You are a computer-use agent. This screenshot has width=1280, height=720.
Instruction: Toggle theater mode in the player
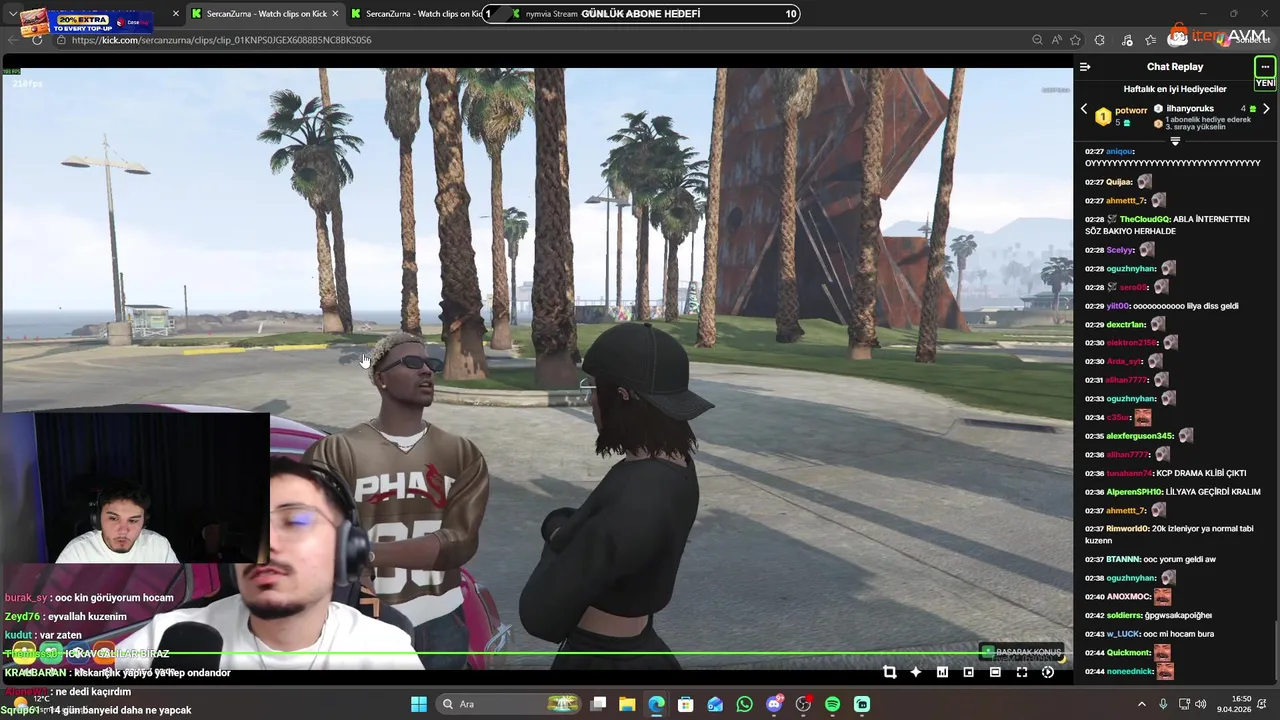995,672
